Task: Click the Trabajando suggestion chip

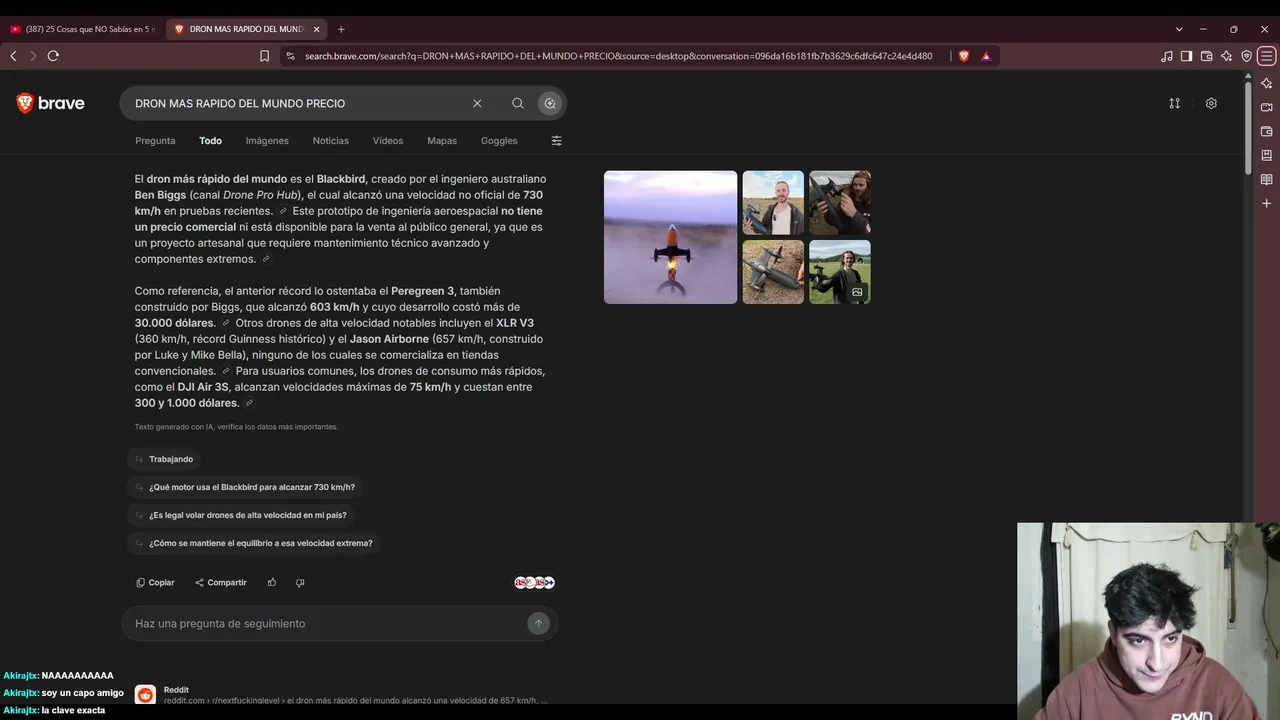Action: click(163, 459)
